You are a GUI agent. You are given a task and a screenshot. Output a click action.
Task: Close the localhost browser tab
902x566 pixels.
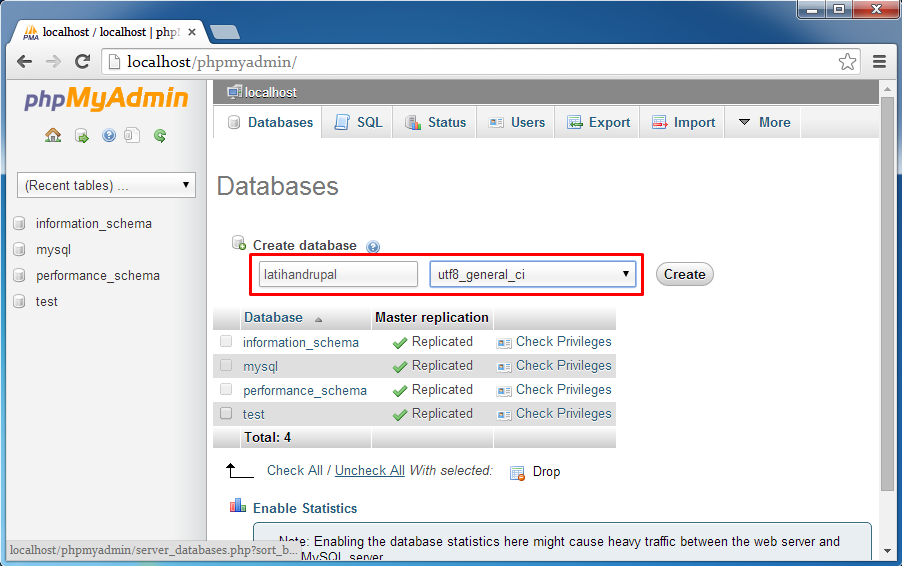pyautogui.click(x=192, y=32)
